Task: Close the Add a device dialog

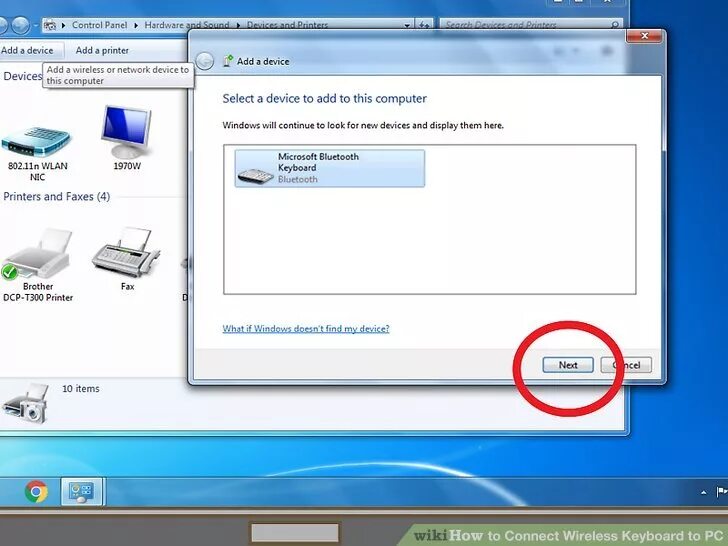Action: (x=644, y=36)
